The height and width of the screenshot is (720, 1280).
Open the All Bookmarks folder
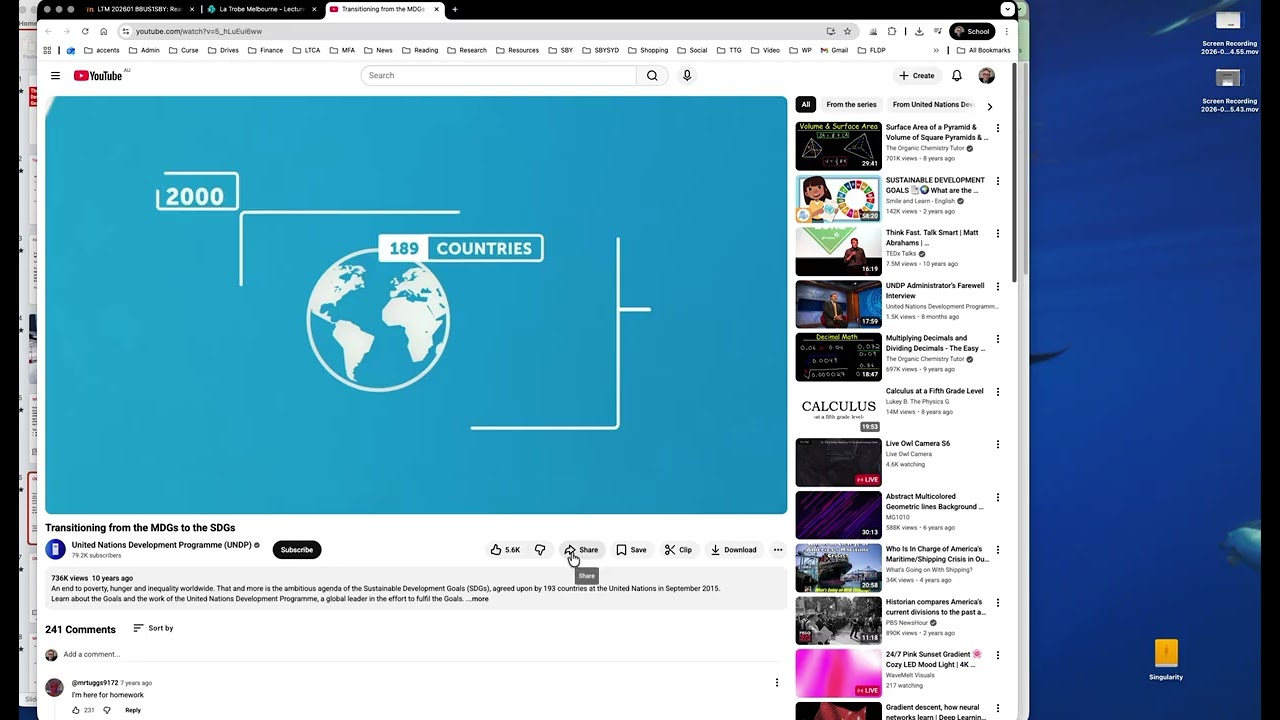point(983,50)
